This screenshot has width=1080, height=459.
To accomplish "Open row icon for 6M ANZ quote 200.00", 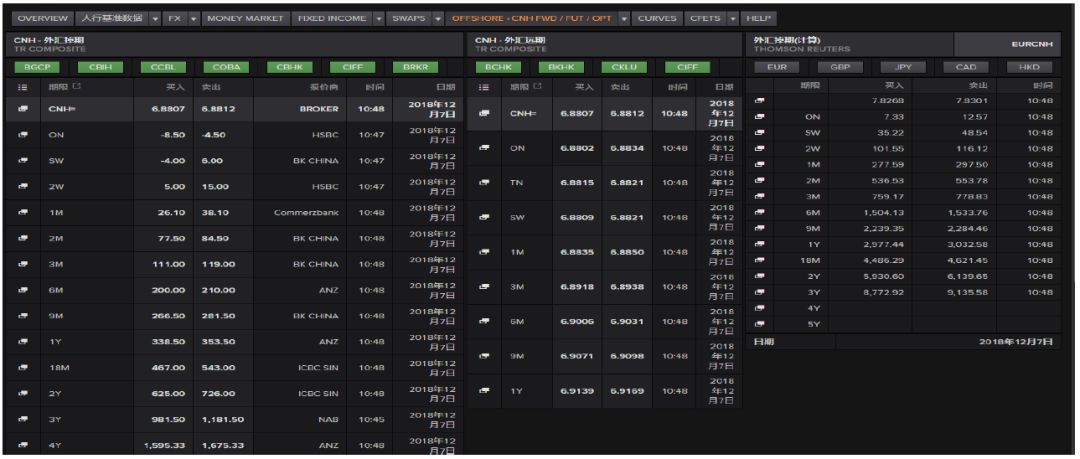I will coord(23,290).
